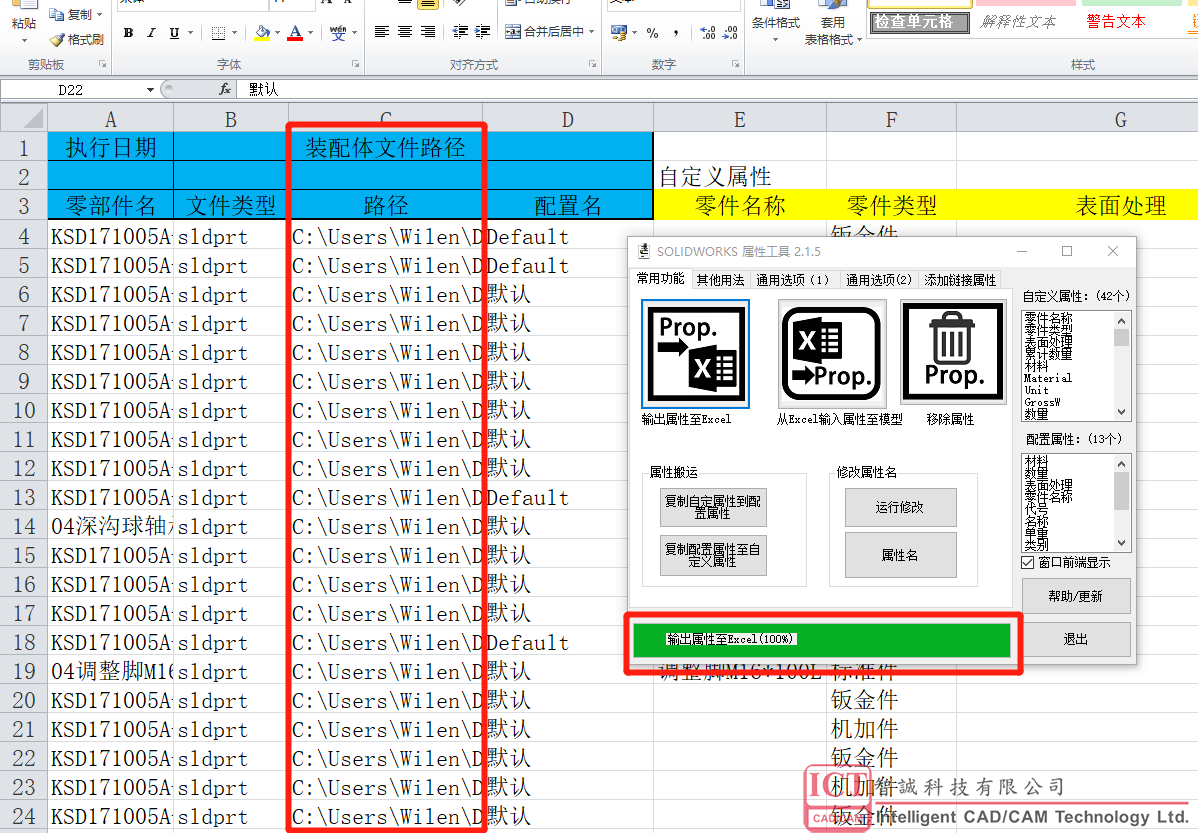Screen dimensions: 1198x833
Task: Open the 复制 copy dropdown arrow
Action: click(x=99, y=15)
